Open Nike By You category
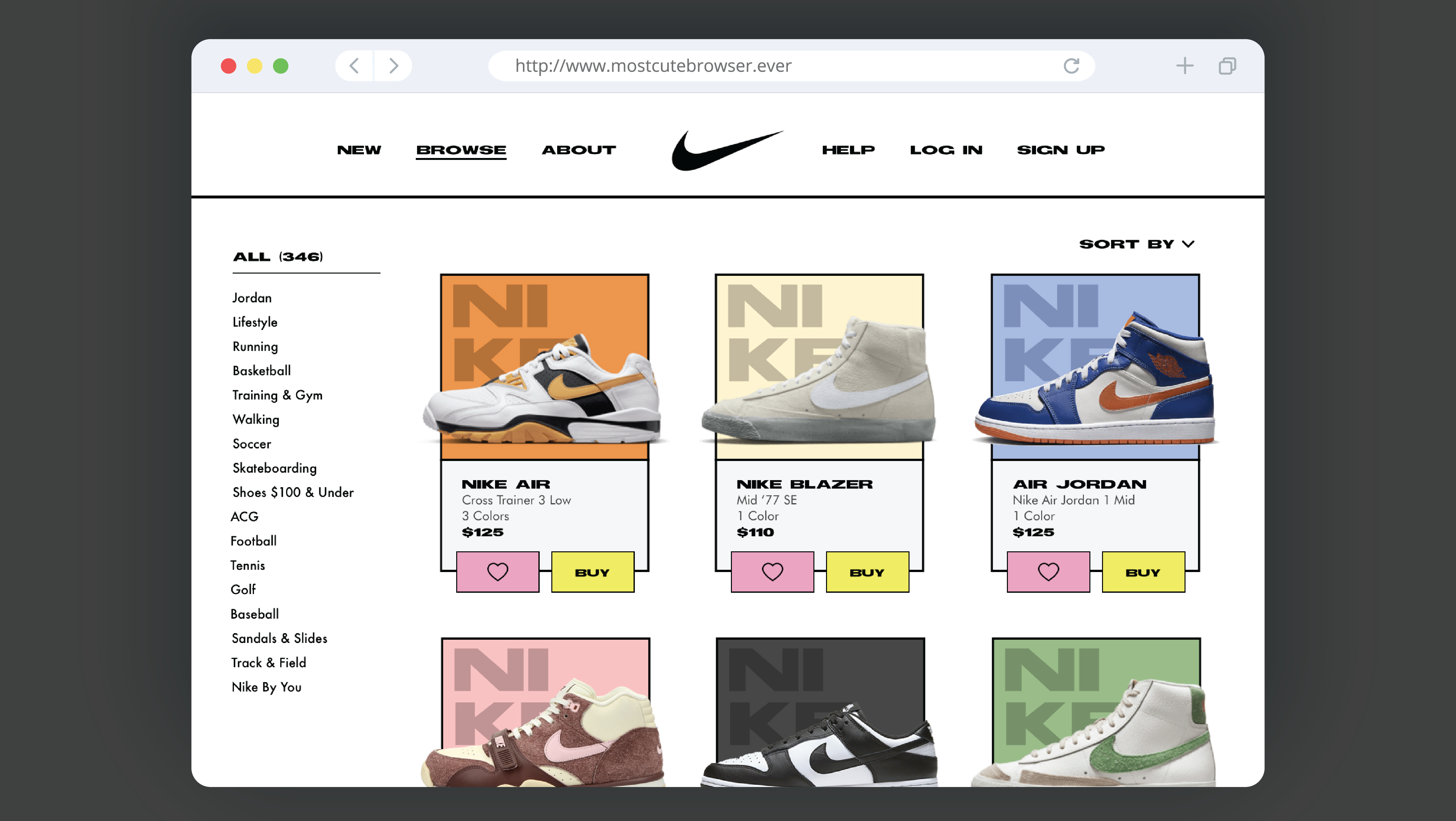1456x821 pixels. (x=266, y=687)
